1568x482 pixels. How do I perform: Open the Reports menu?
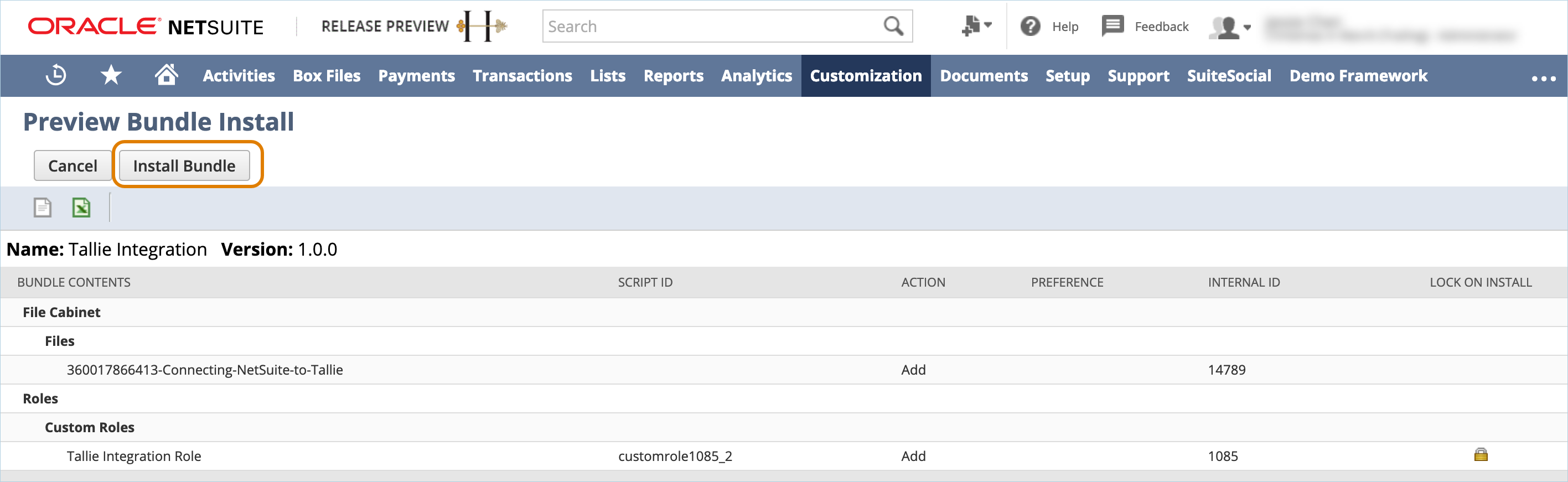673,75
